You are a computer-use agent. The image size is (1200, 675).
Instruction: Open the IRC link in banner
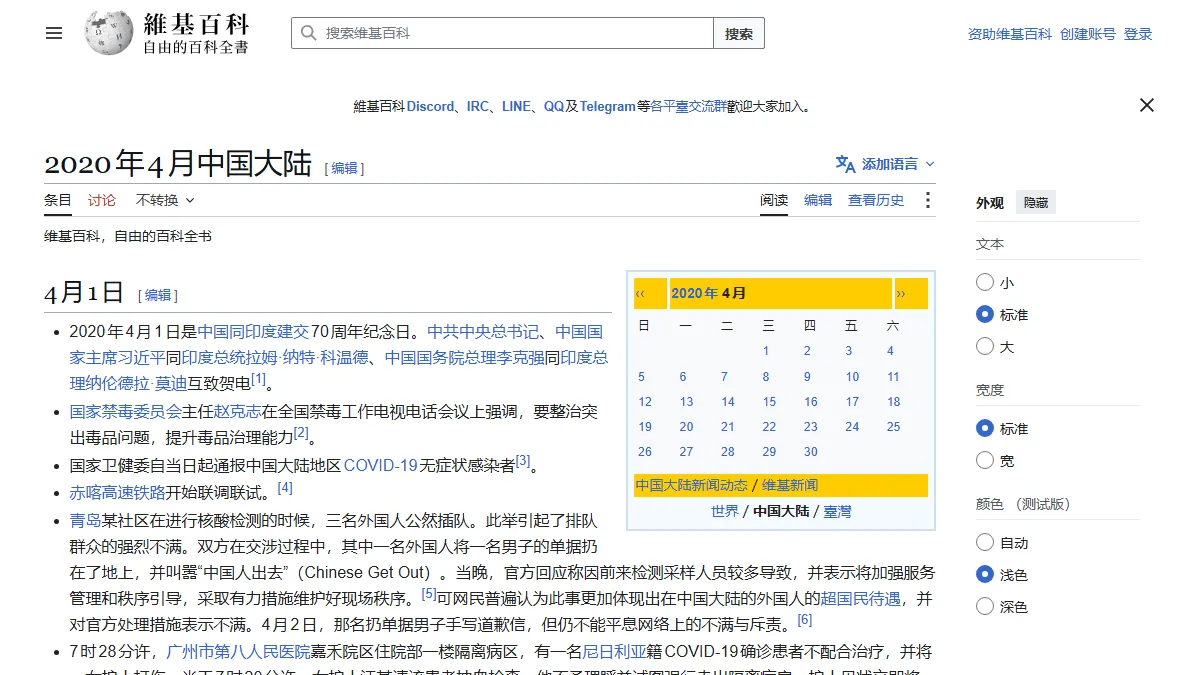point(478,106)
